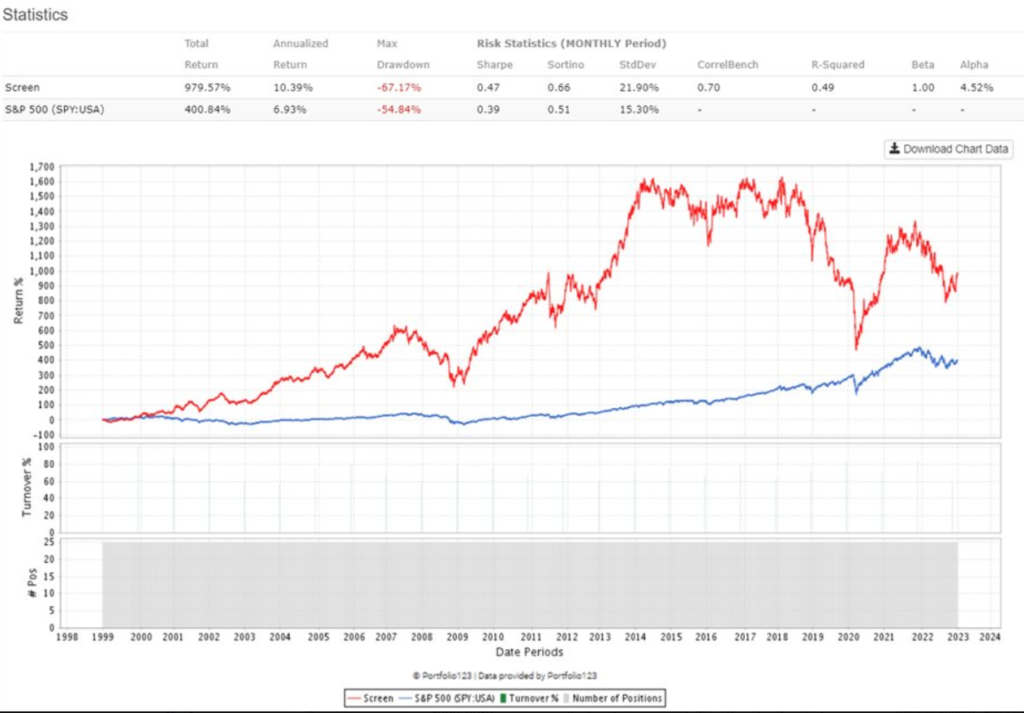Click the Max Drawdown column header
This screenshot has width=1024, height=713.
click(x=404, y=53)
